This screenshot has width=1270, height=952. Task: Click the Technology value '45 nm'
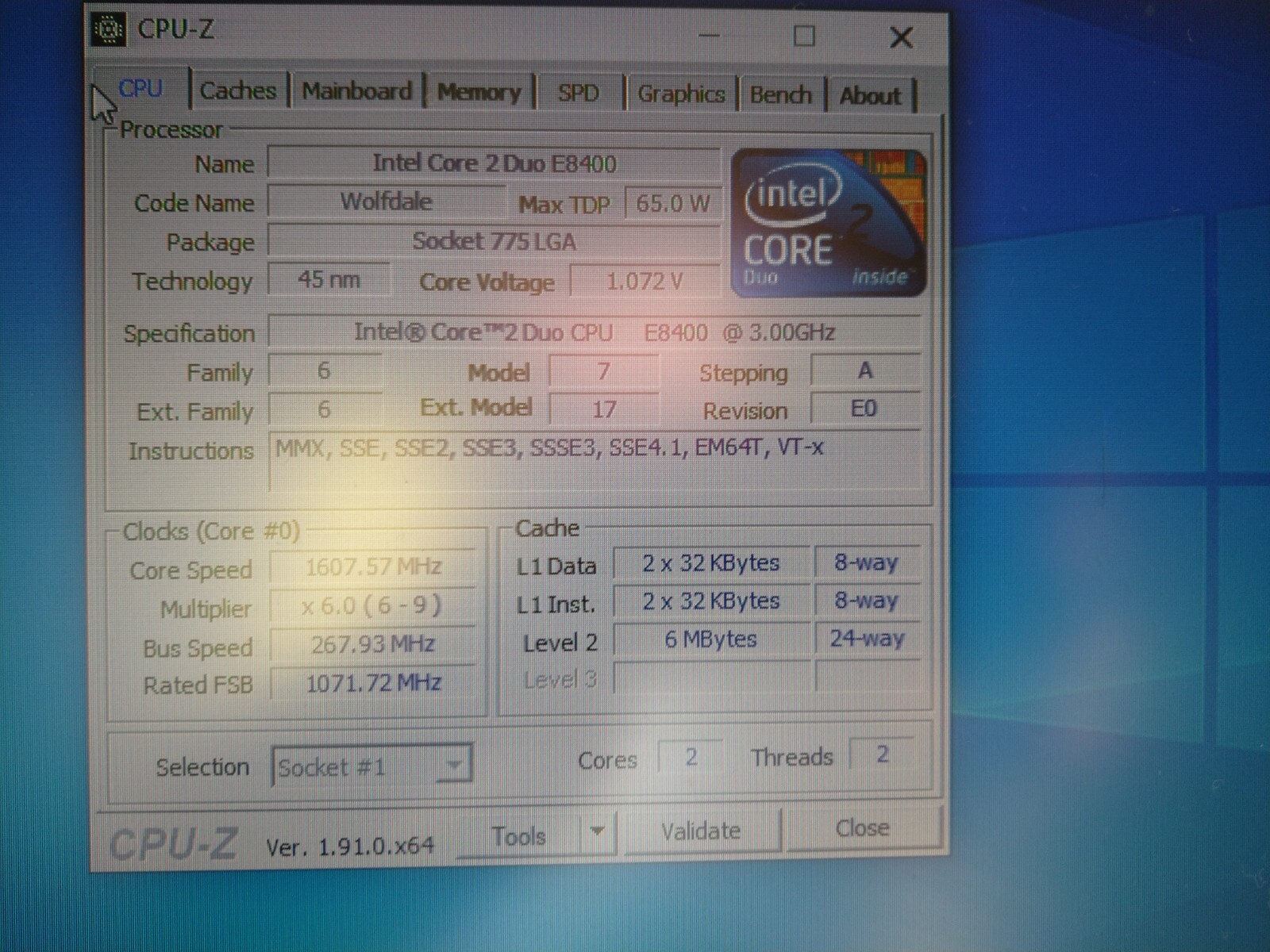click(x=329, y=279)
